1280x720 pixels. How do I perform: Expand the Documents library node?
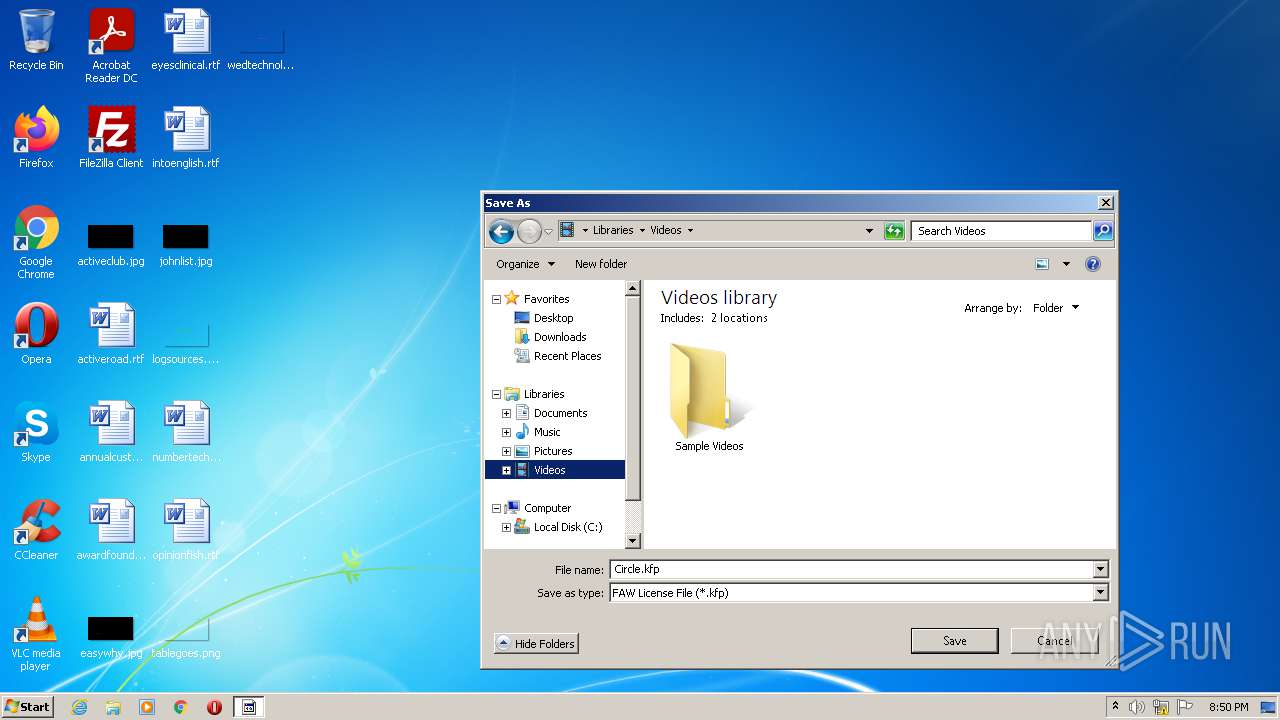[506, 413]
